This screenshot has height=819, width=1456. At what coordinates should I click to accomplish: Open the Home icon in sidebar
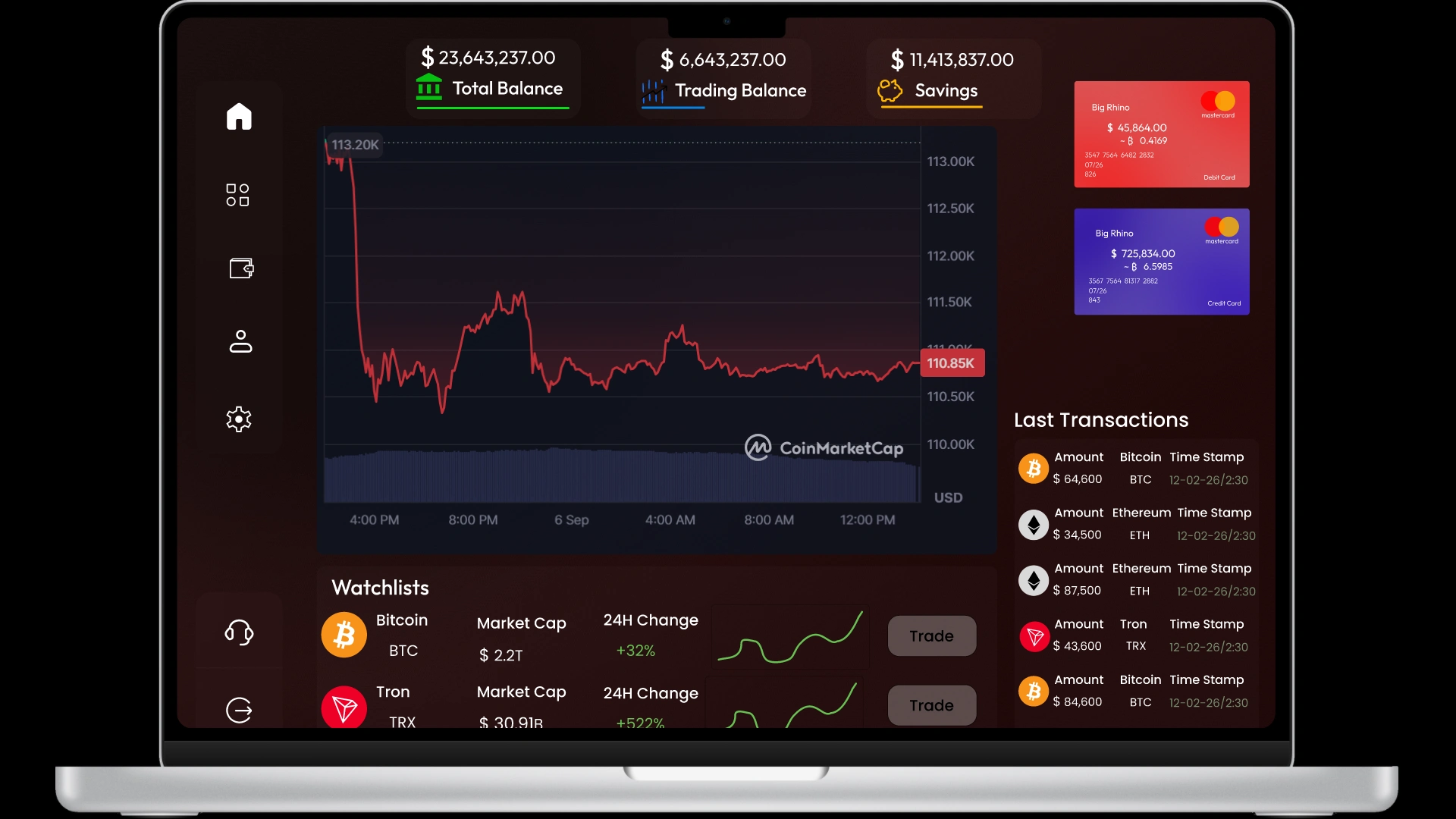(239, 117)
